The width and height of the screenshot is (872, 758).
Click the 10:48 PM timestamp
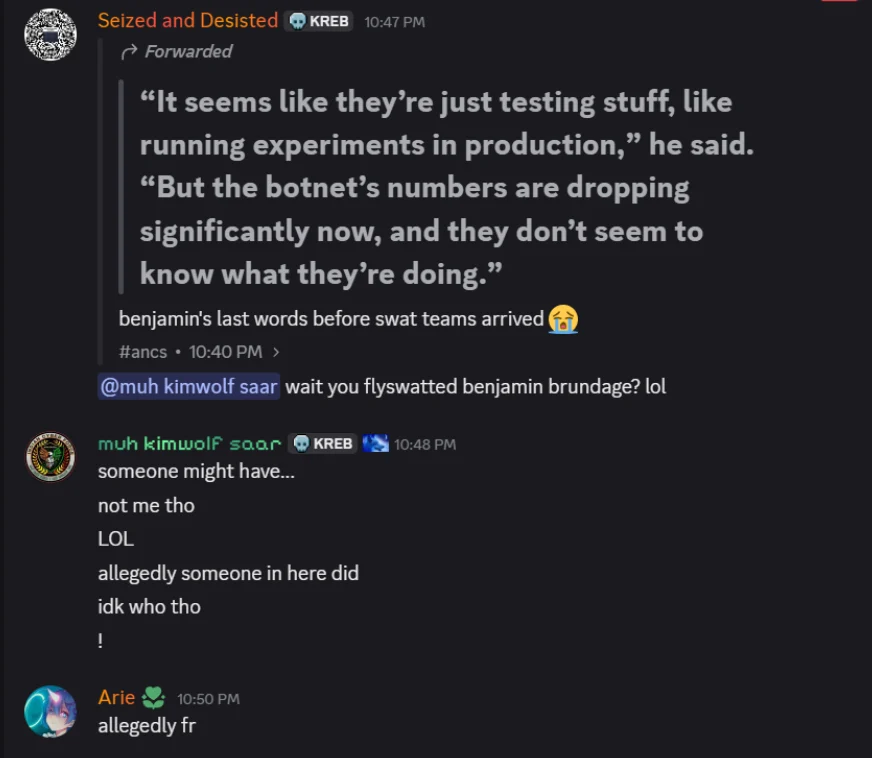pyautogui.click(x=426, y=443)
